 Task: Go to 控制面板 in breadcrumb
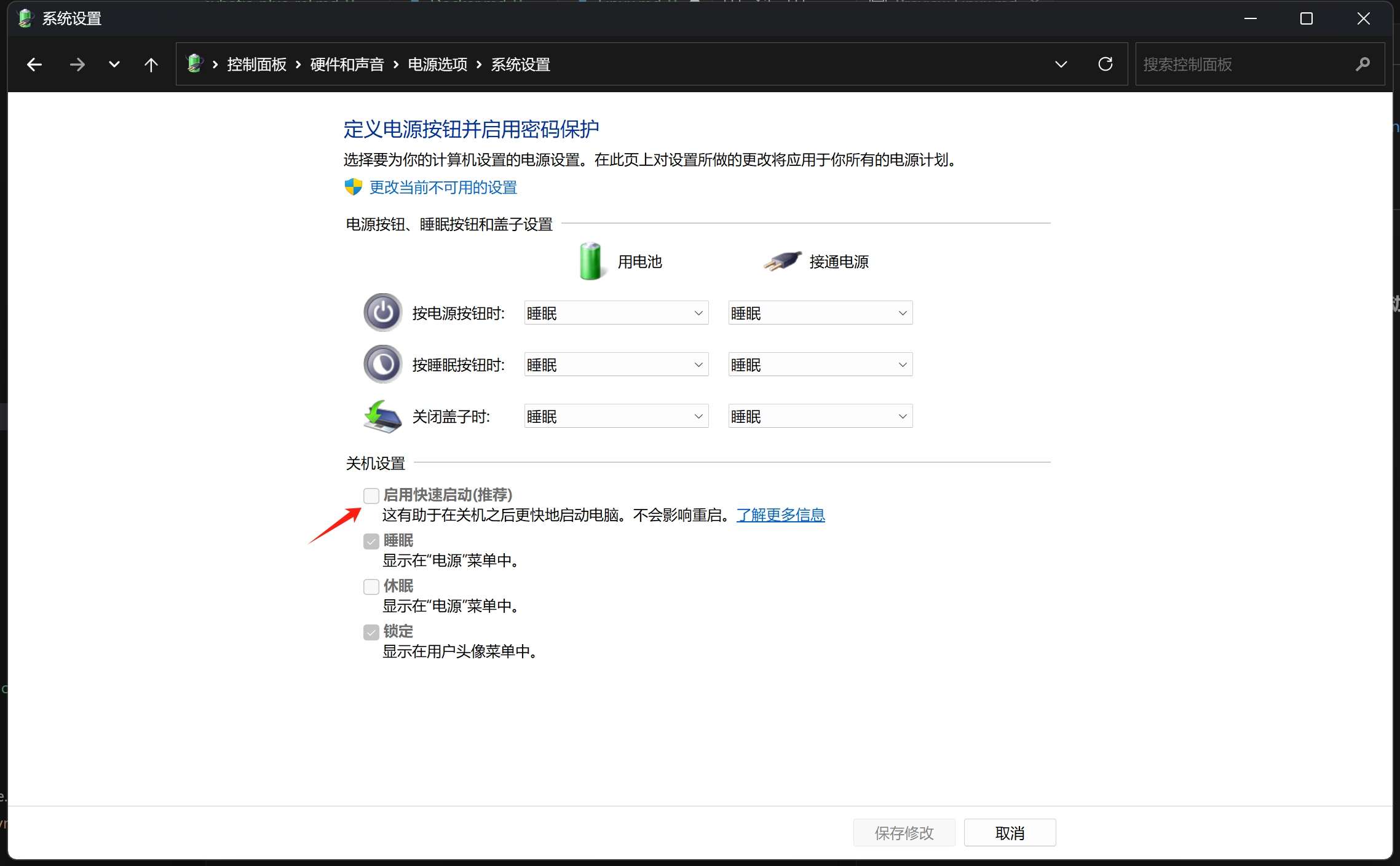click(256, 65)
